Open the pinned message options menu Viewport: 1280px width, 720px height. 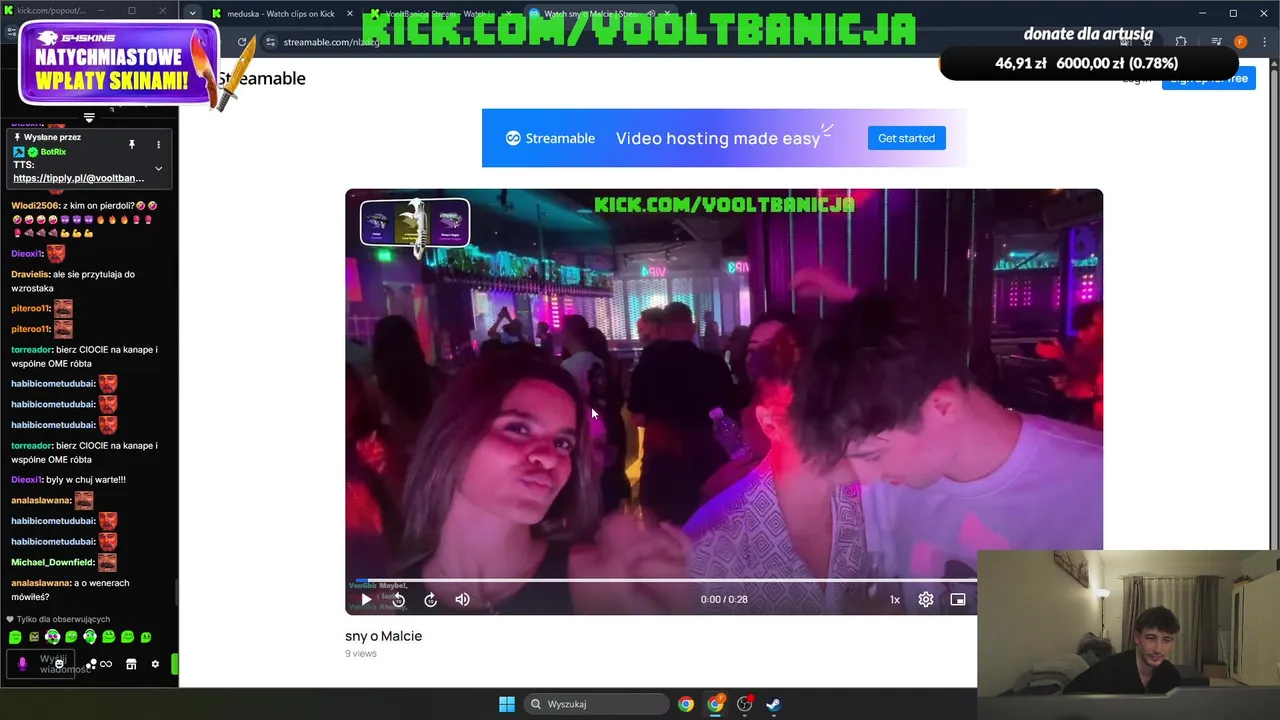(x=158, y=145)
